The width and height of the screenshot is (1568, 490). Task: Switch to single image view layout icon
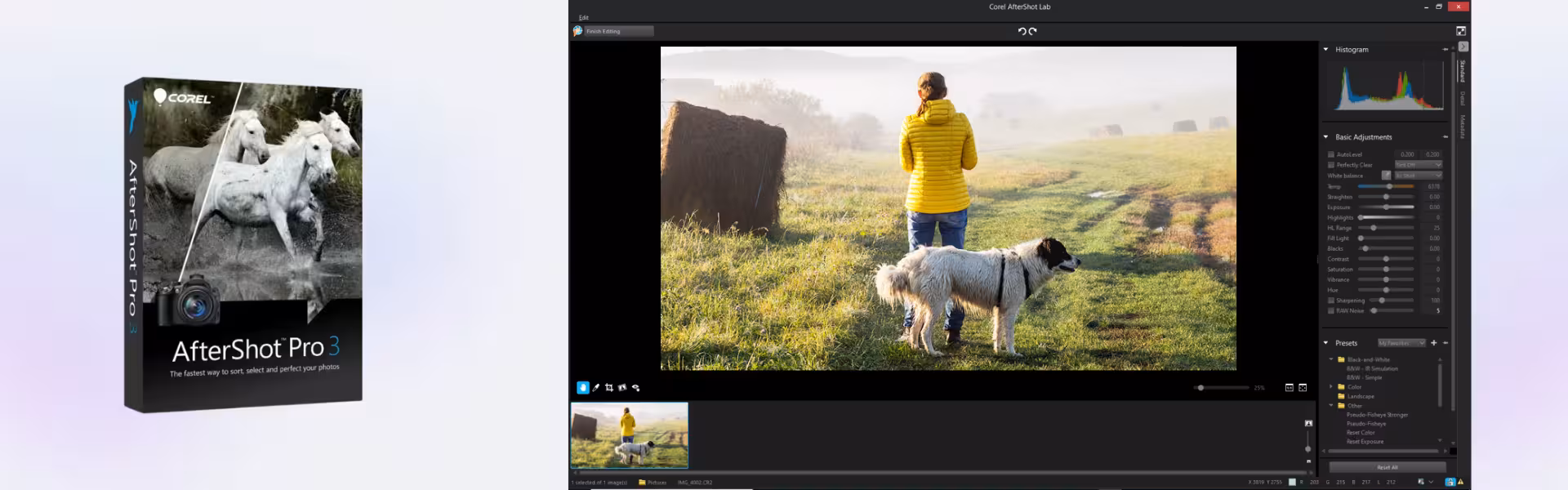[1289, 388]
